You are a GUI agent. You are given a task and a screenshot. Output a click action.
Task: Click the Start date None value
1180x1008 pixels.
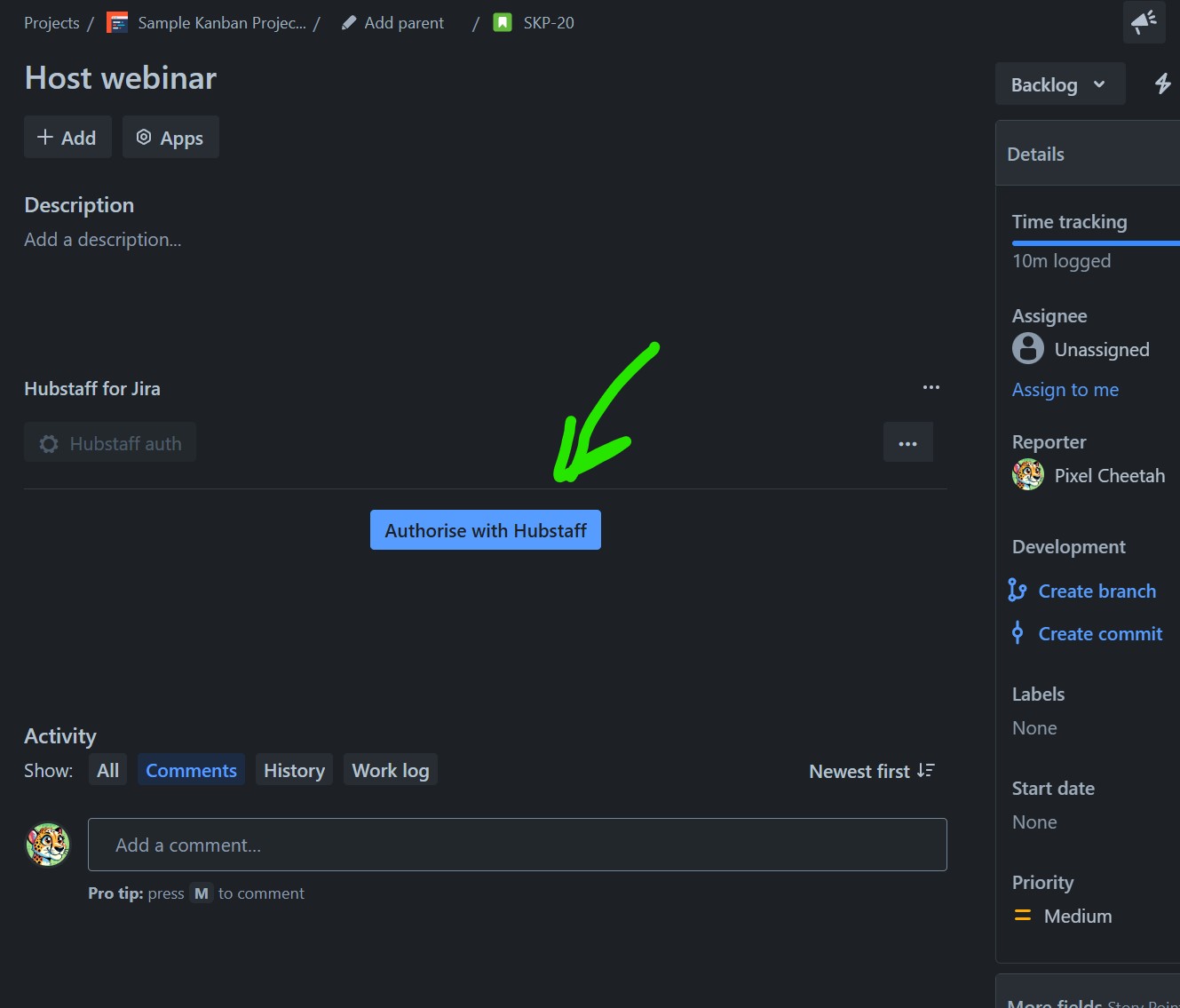[x=1034, y=821]
